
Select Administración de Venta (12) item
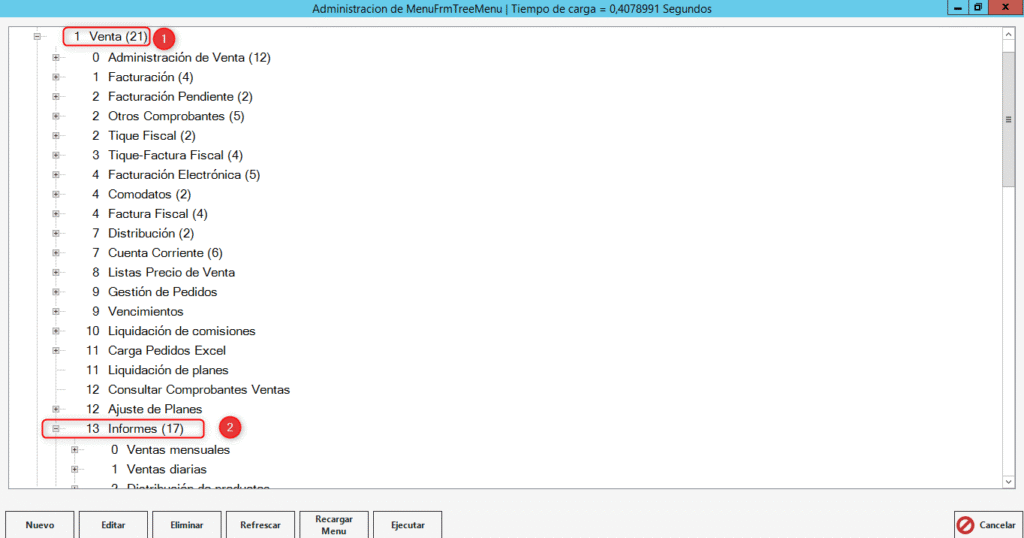pyautogui.click(x=188, y=58)
